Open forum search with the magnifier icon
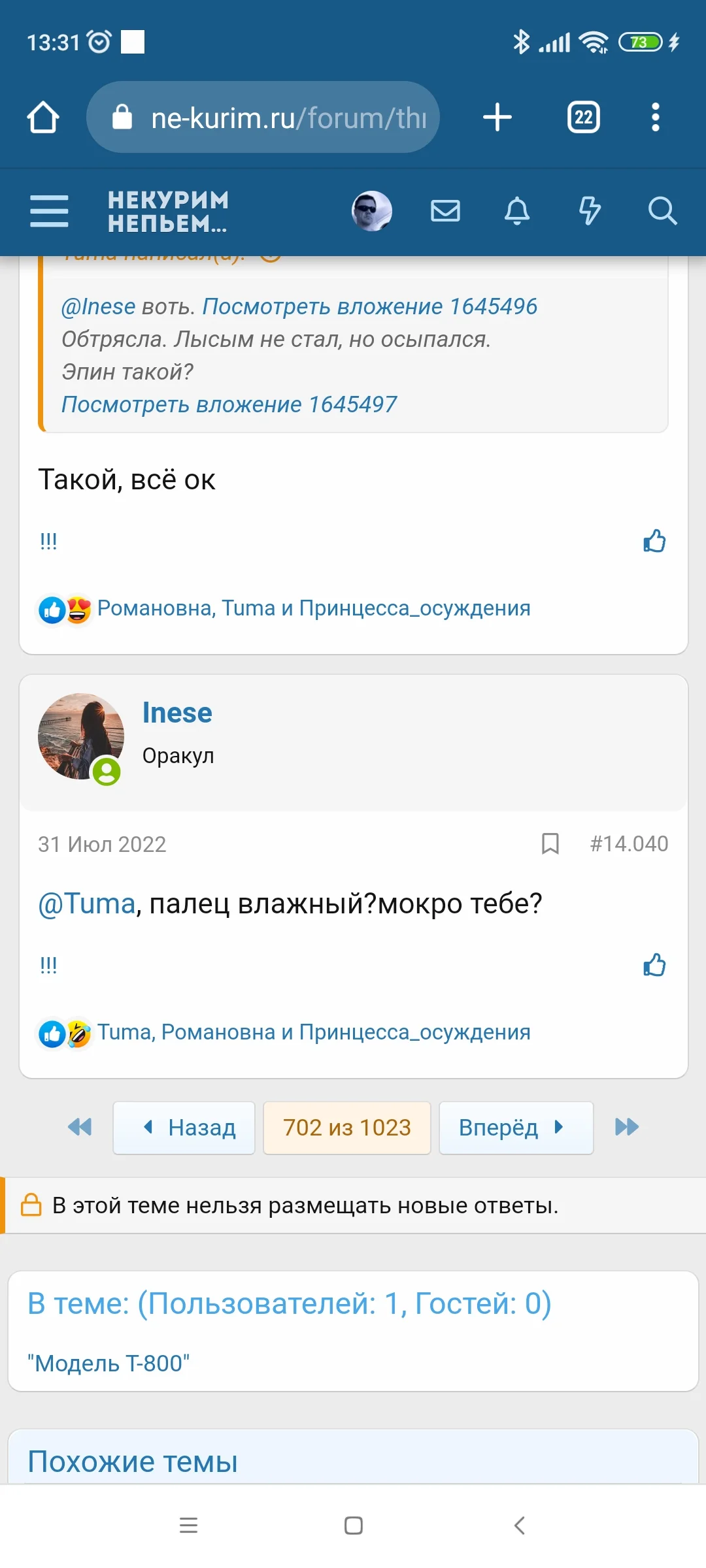Viewport: 706px width, 1568px height. pyautogui.click(x=663, y=210)
